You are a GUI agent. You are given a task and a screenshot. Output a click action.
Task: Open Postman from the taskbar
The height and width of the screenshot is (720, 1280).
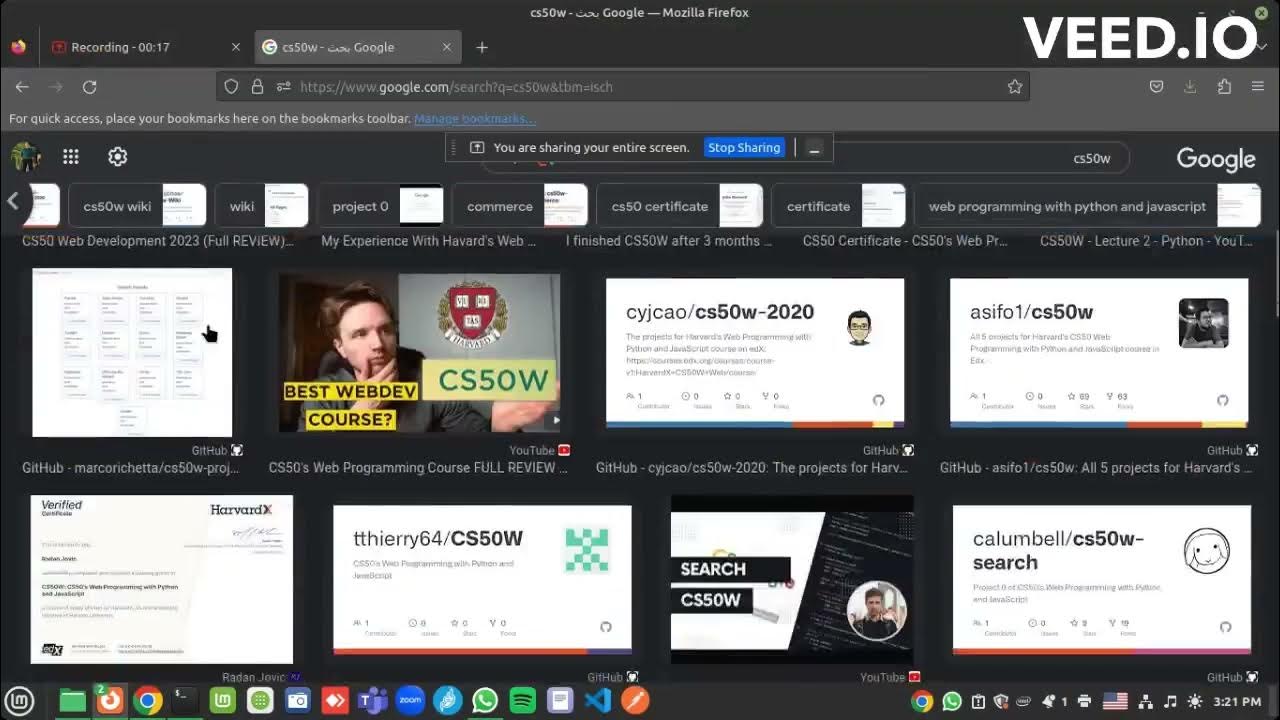tap(636, 701)
